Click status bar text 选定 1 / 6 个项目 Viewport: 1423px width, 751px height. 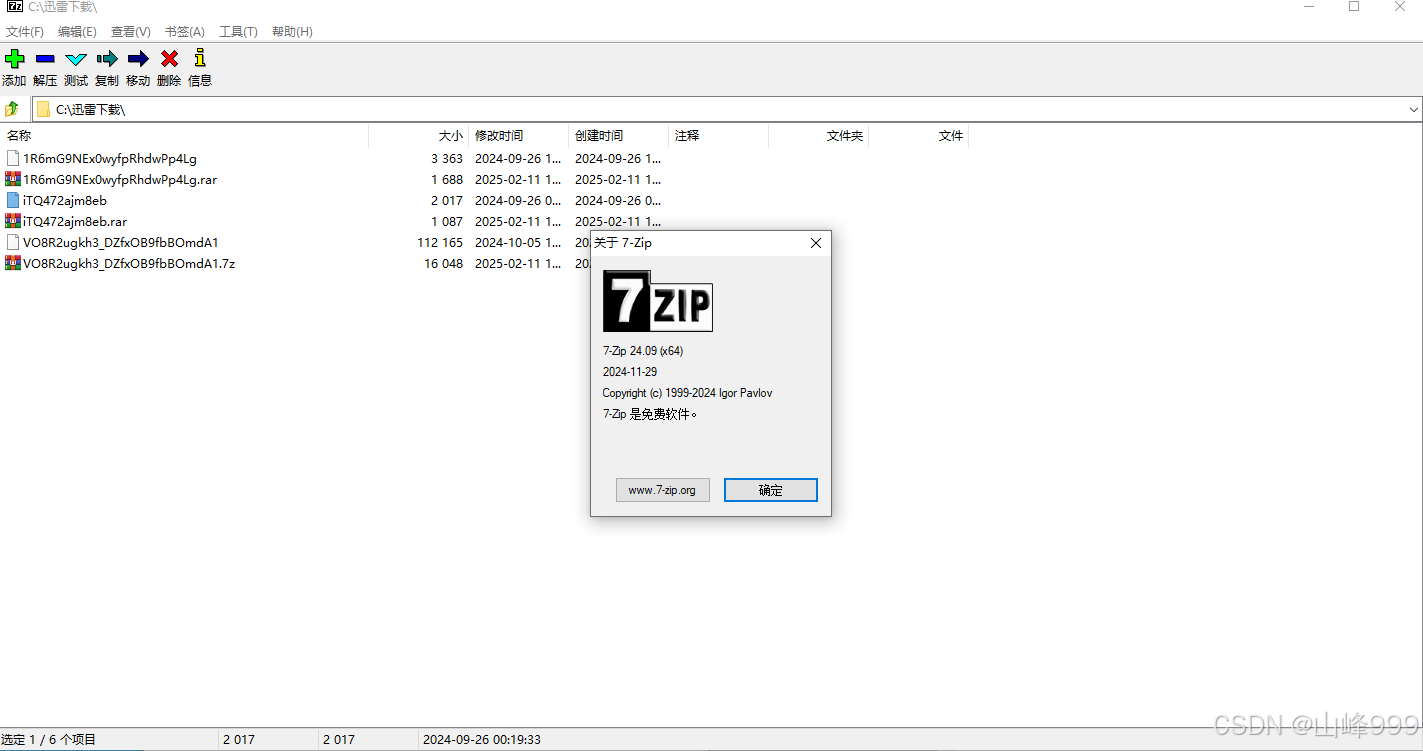click(48, 740)
